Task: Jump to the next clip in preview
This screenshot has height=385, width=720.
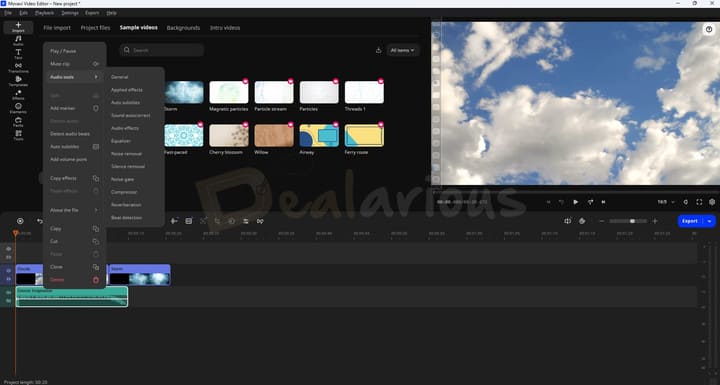Action: [604, 202]
